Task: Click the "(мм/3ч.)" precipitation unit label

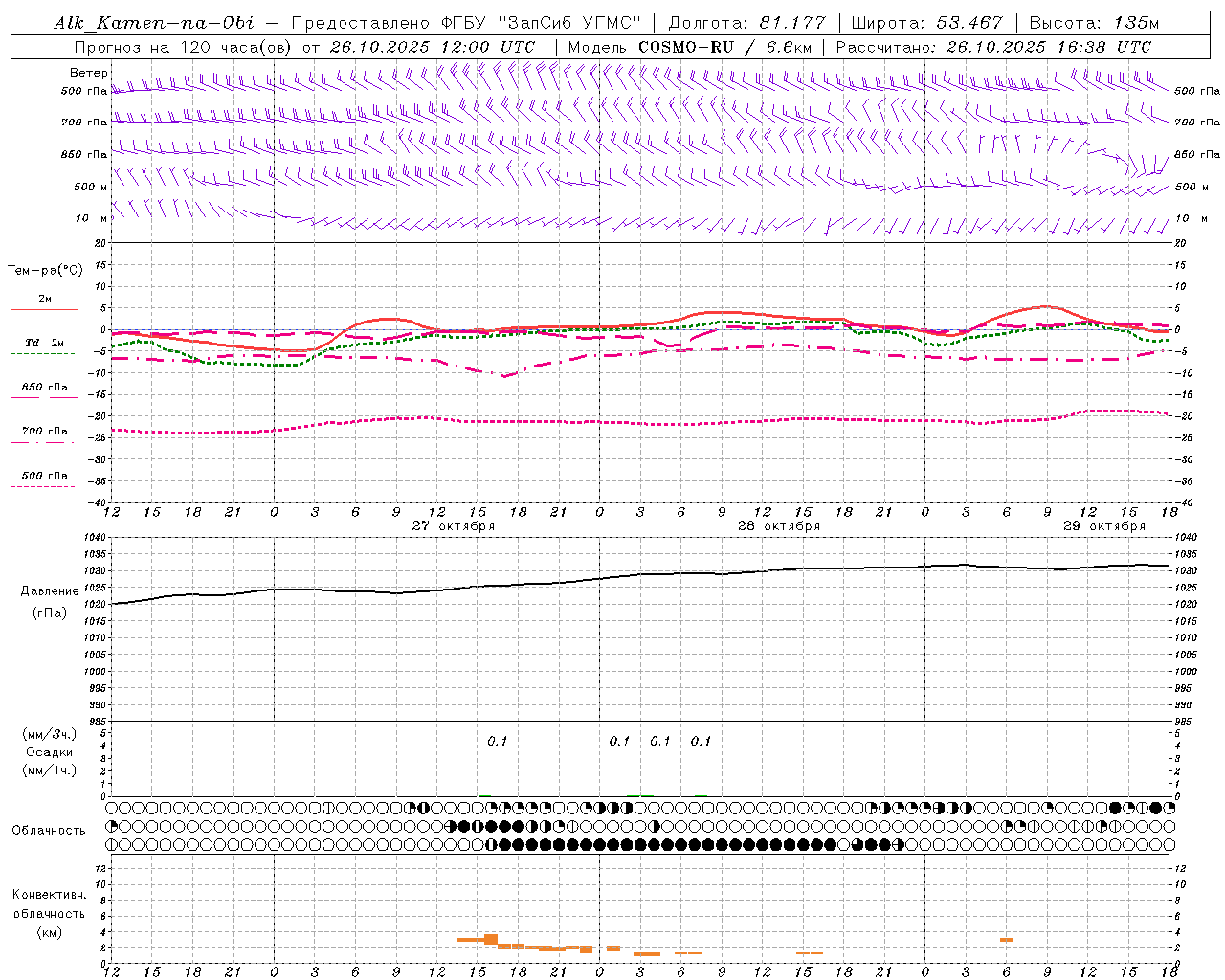Action: point(50,734)
